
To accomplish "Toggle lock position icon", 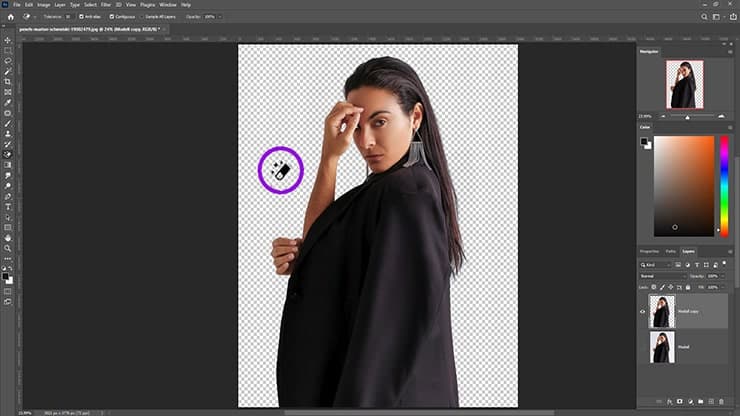I will (x=671, y=287).
